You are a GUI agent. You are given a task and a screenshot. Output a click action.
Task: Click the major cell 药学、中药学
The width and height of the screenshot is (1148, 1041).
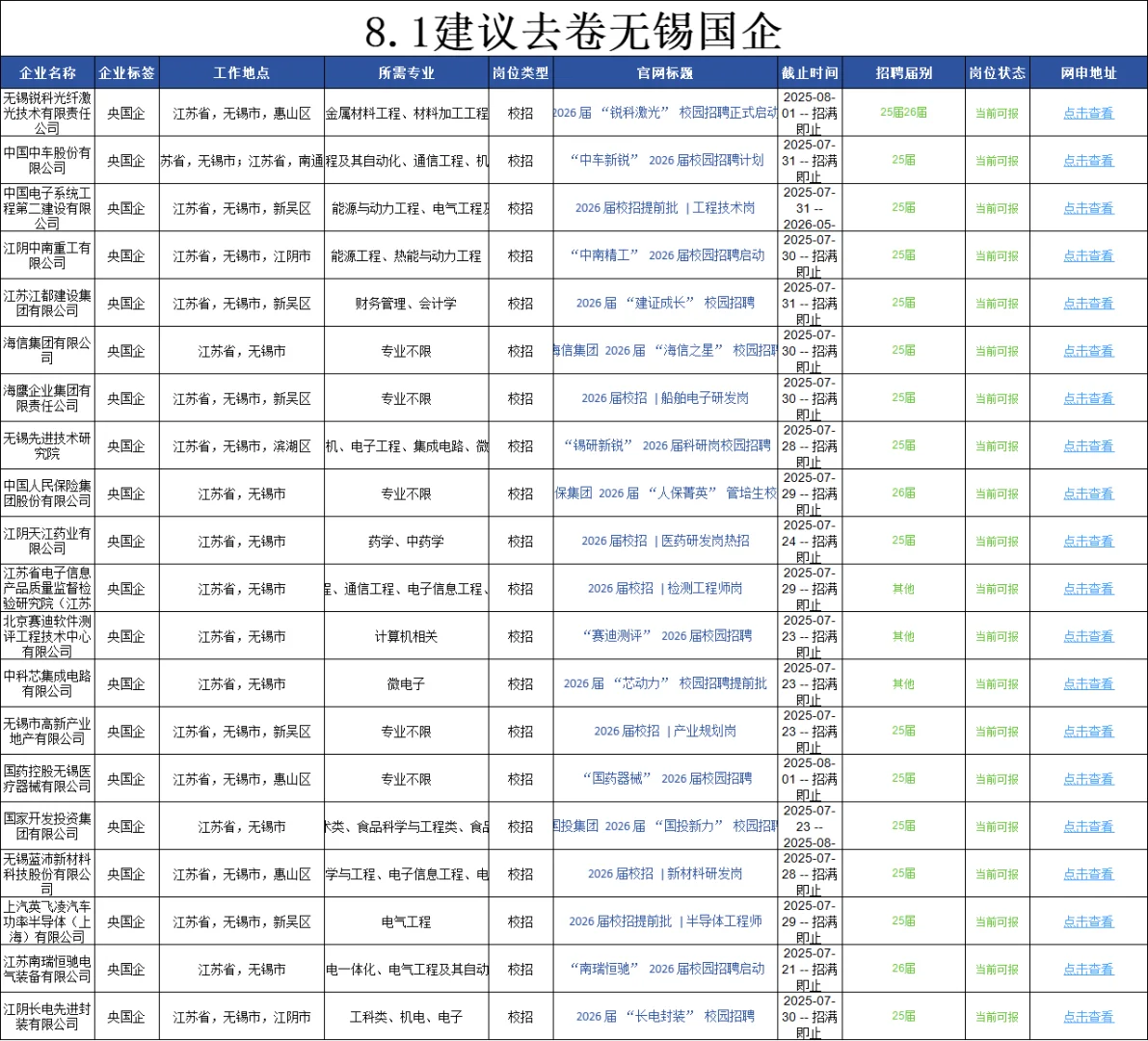tap(407, 541)
